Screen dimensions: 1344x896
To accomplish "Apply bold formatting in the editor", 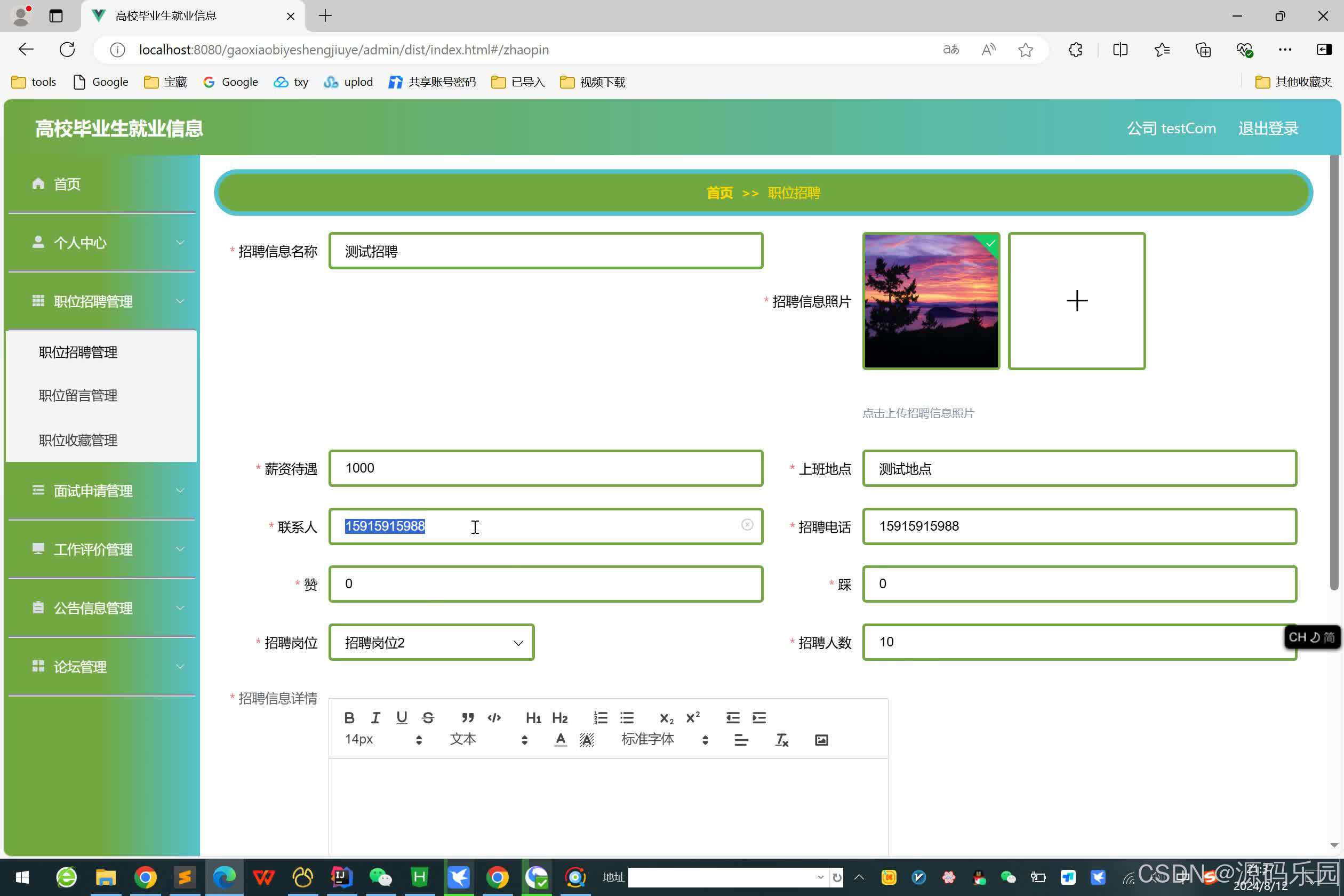I will coord(349,718).
